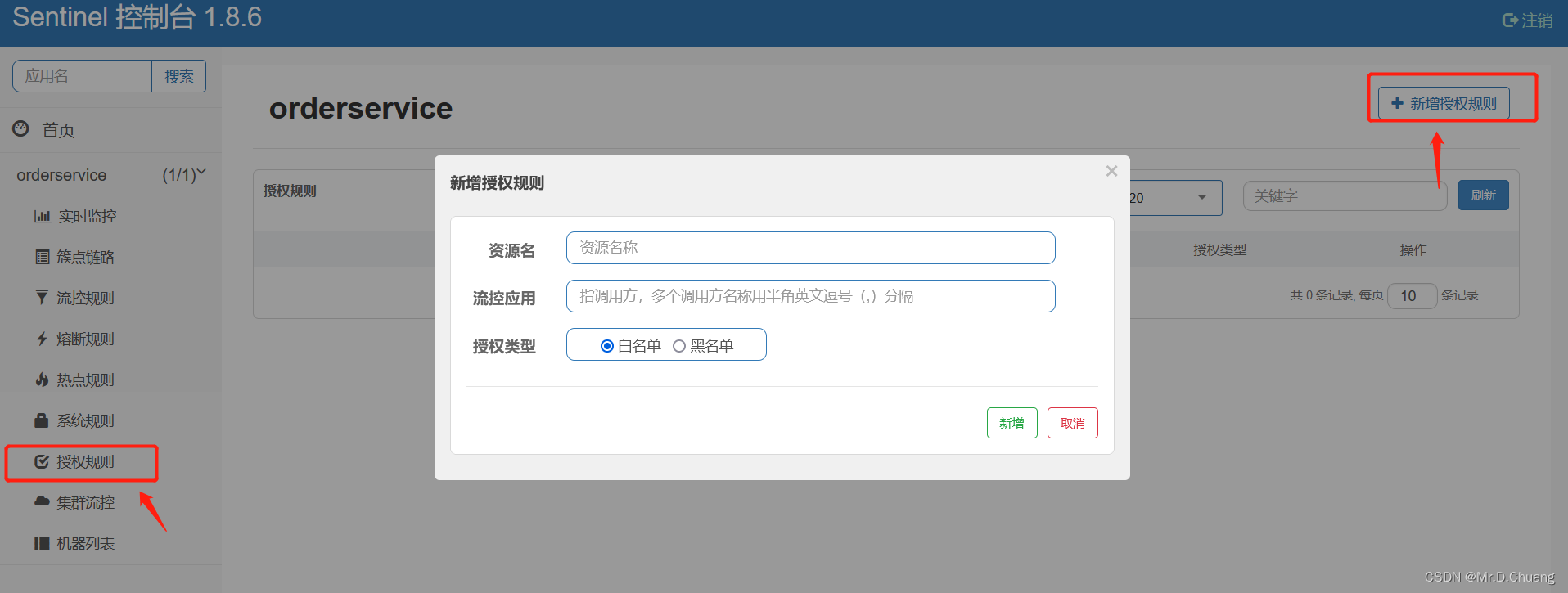Select the 白名单 radio option
The width and height of the screenshot is (1568, 593).
pyautogui.click(x=607, y=346)
